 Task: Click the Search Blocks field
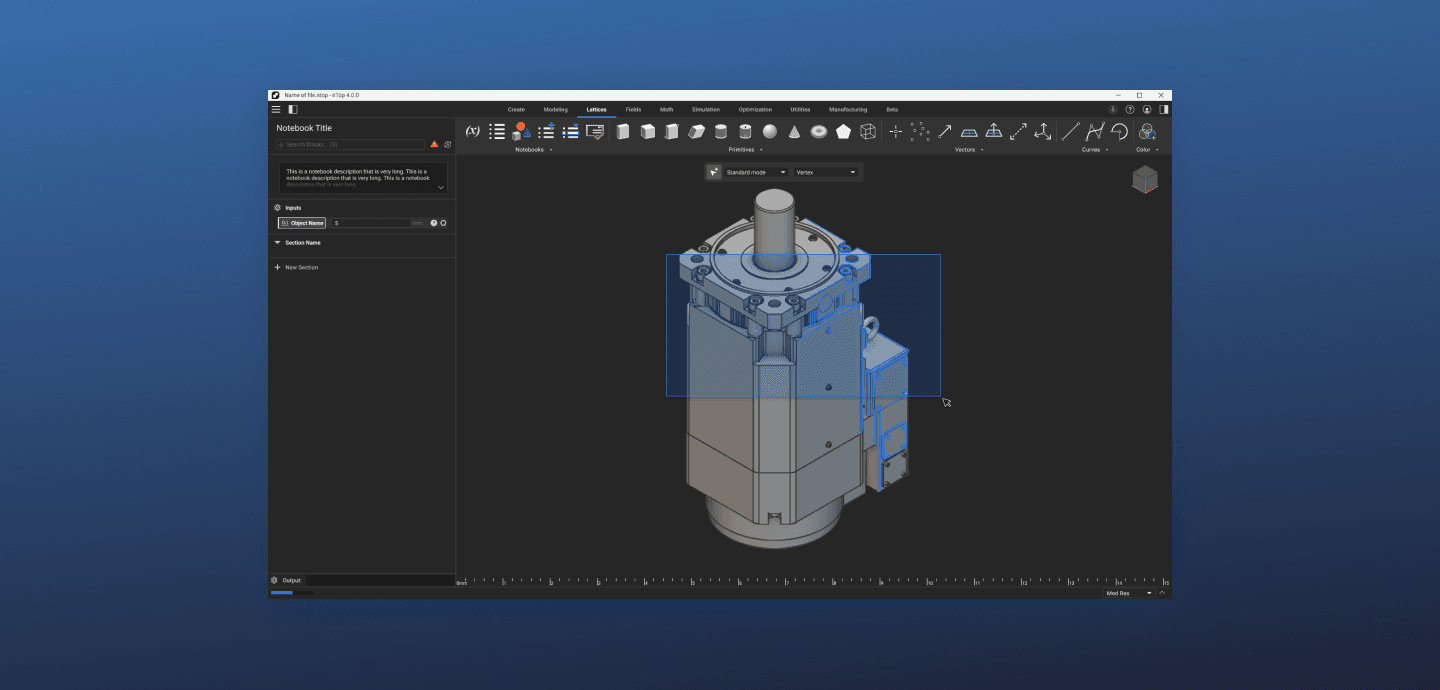point(351,144)
